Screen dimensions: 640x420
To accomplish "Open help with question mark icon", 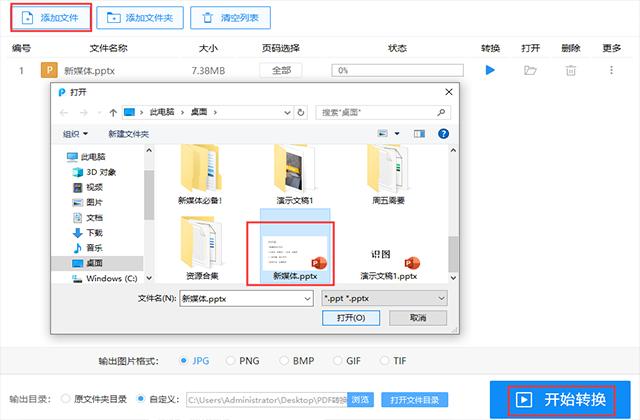I will click(443, 133).
